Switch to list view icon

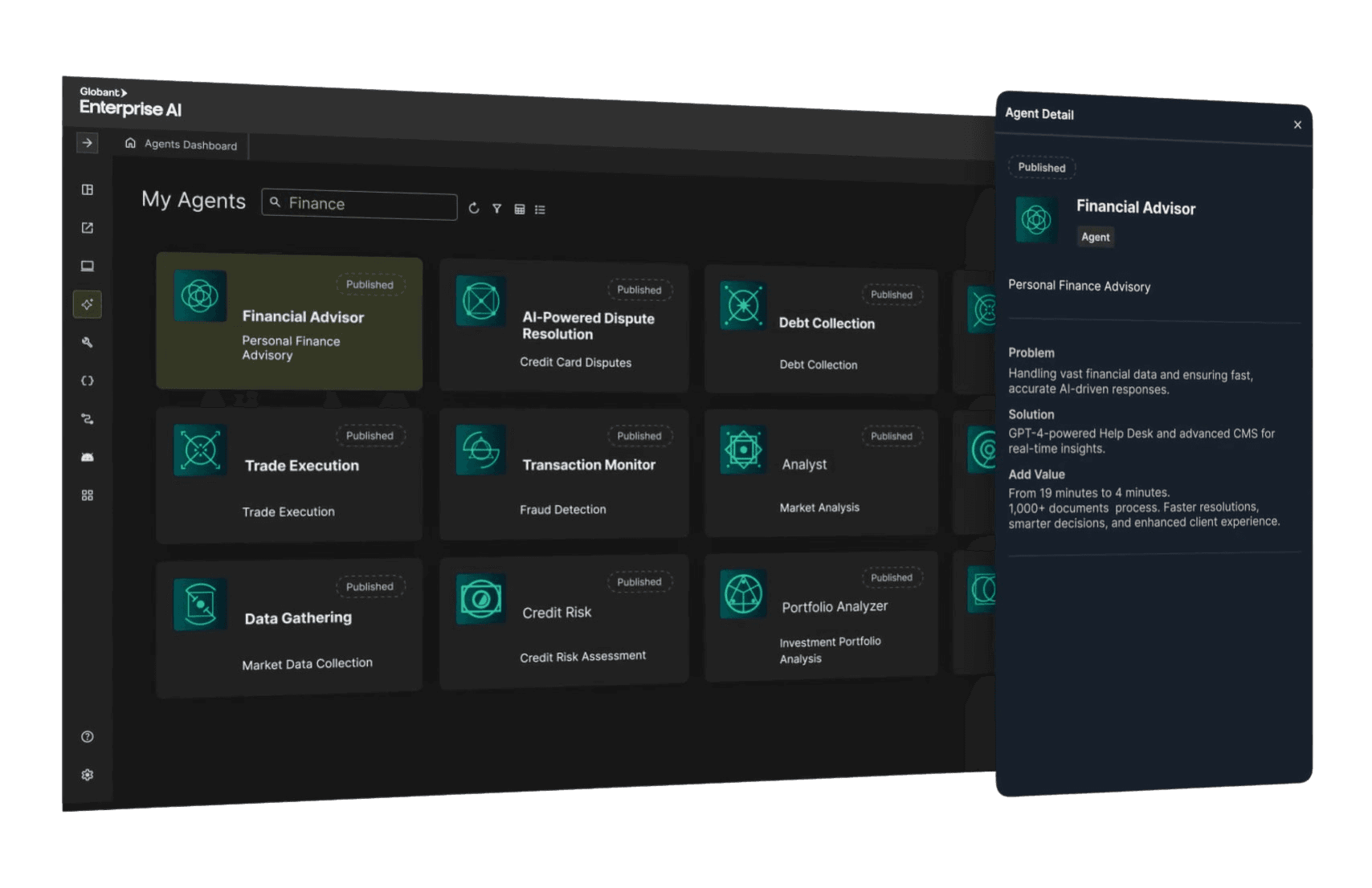pos(540,210)
